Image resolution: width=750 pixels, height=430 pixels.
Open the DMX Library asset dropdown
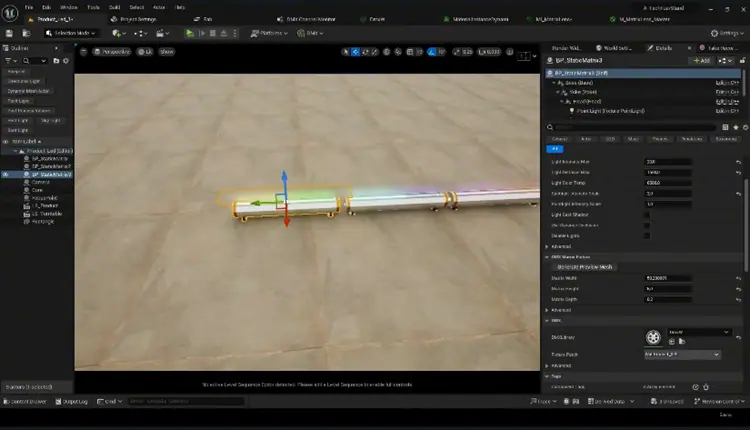click(699, 332)
